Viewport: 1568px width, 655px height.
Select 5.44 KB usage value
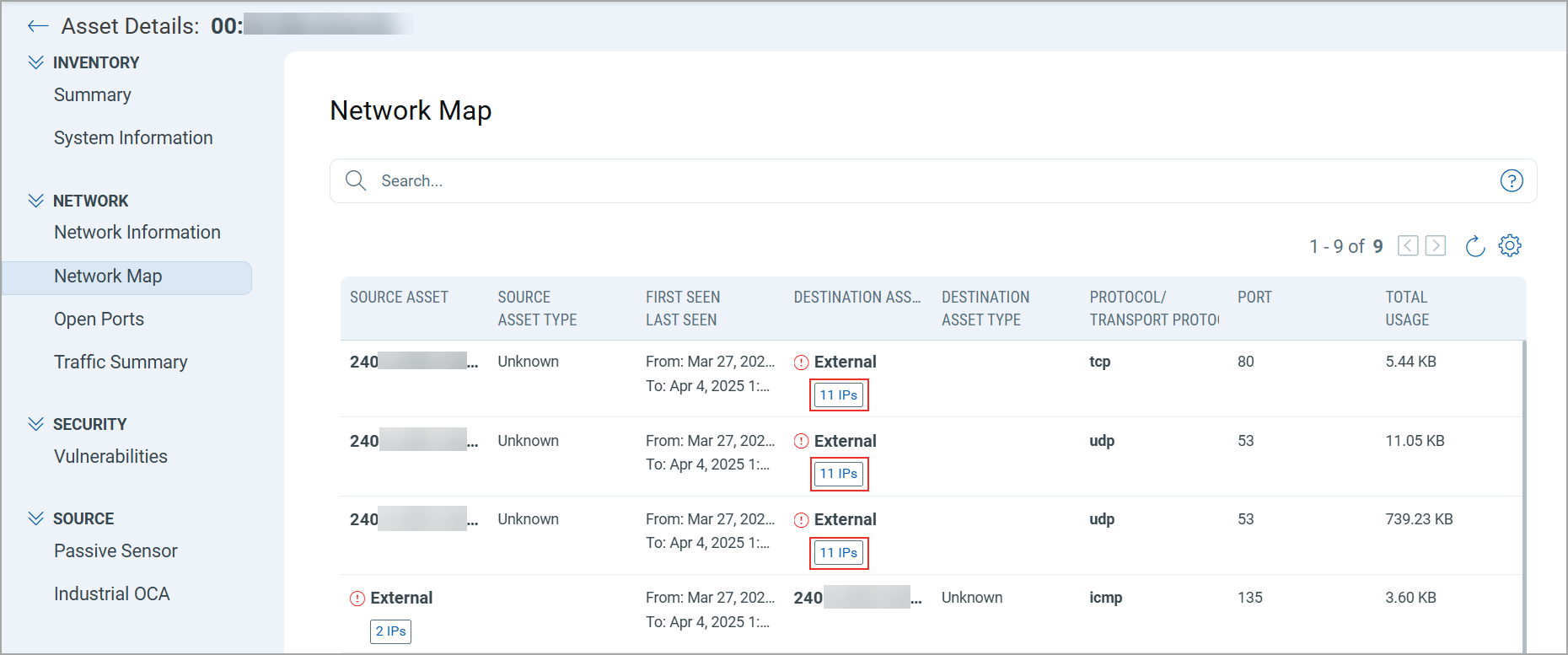tap(1410, 362)
